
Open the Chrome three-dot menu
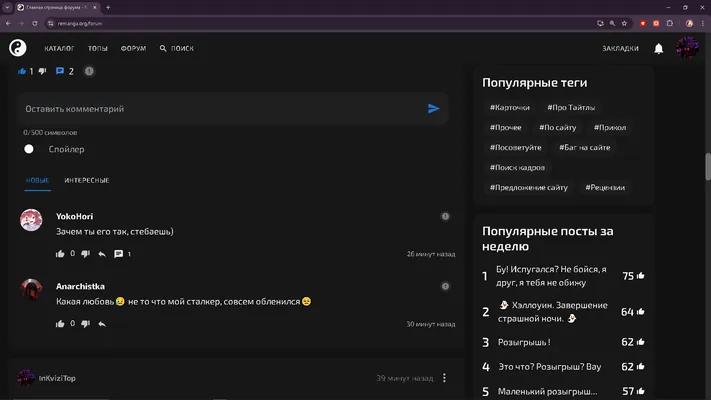703,23
